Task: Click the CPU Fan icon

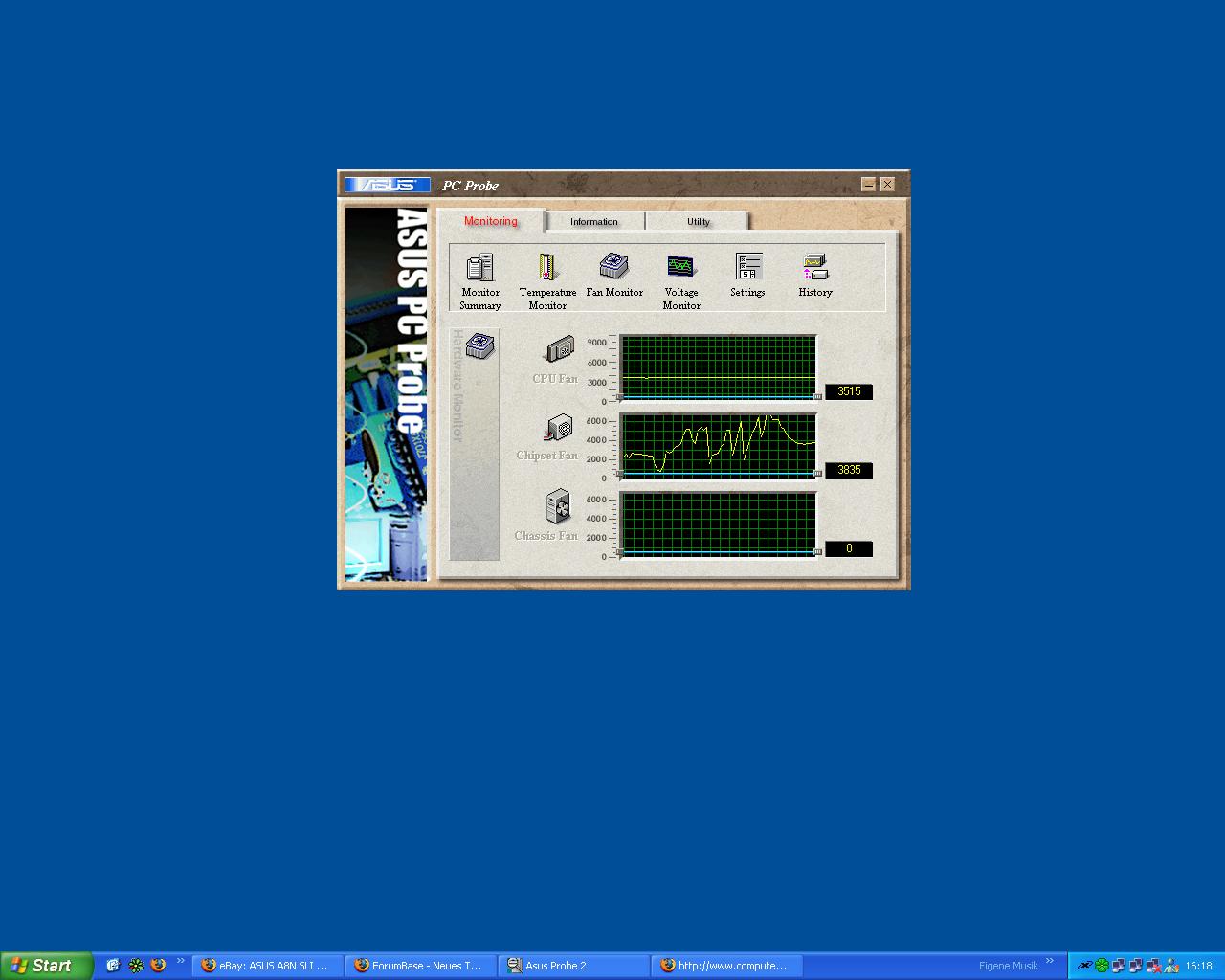Action: click(x=560, y=349)
